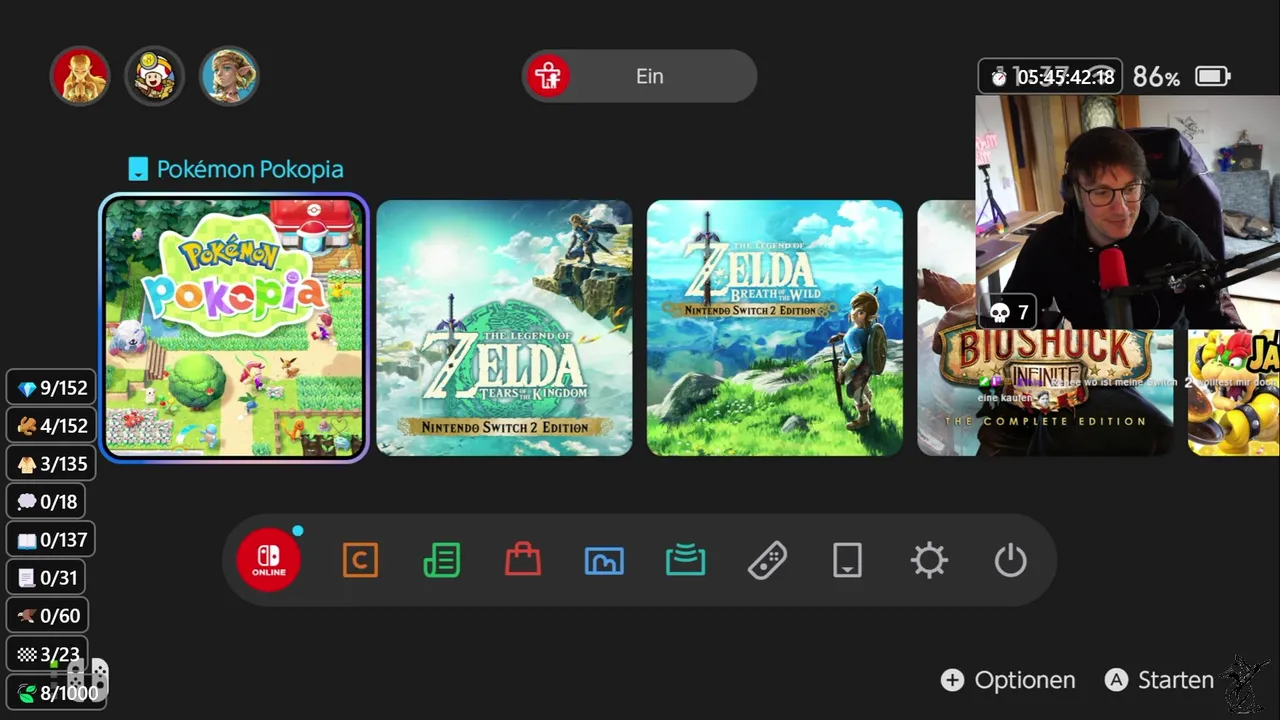
Task: Click the counter showing 3/135
Action: point(51,464)
